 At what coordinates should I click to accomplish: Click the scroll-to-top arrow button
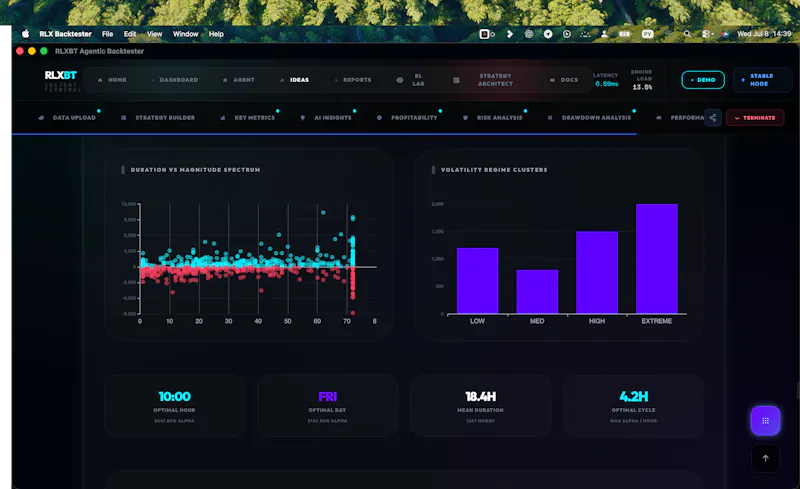[x=765, y=458]
